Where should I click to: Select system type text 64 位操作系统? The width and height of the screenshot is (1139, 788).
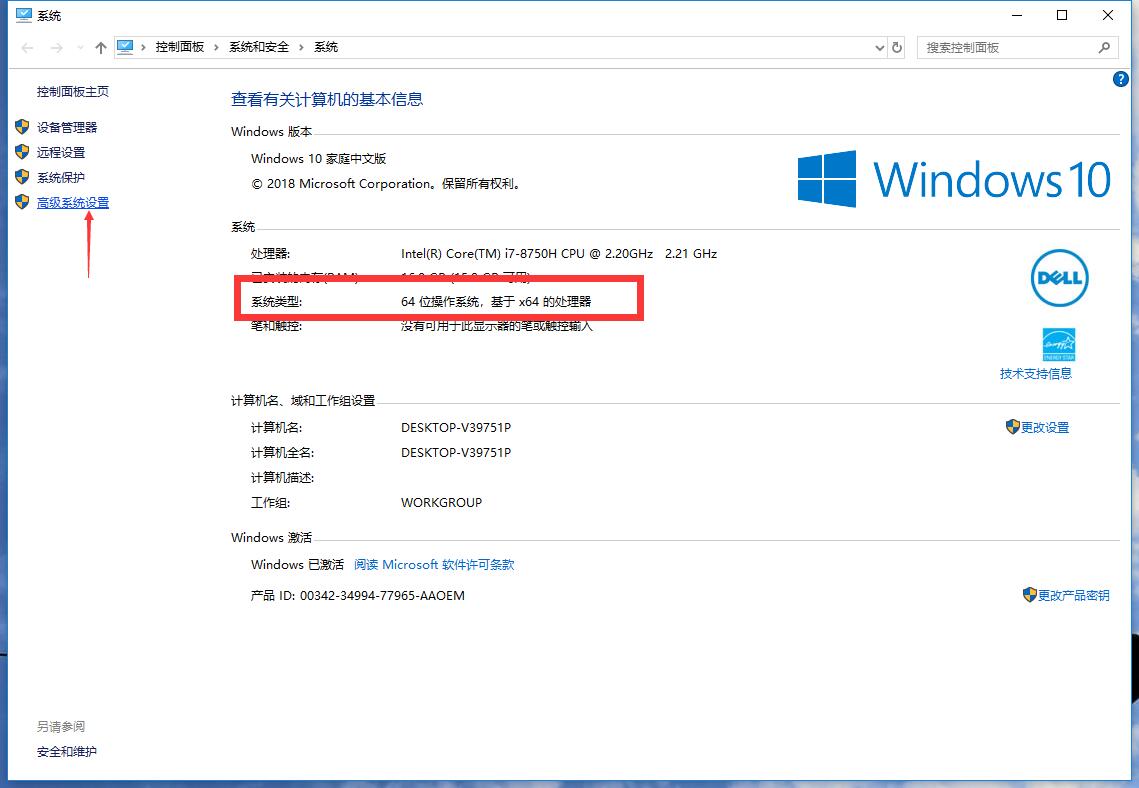click(x=496, y=301)
